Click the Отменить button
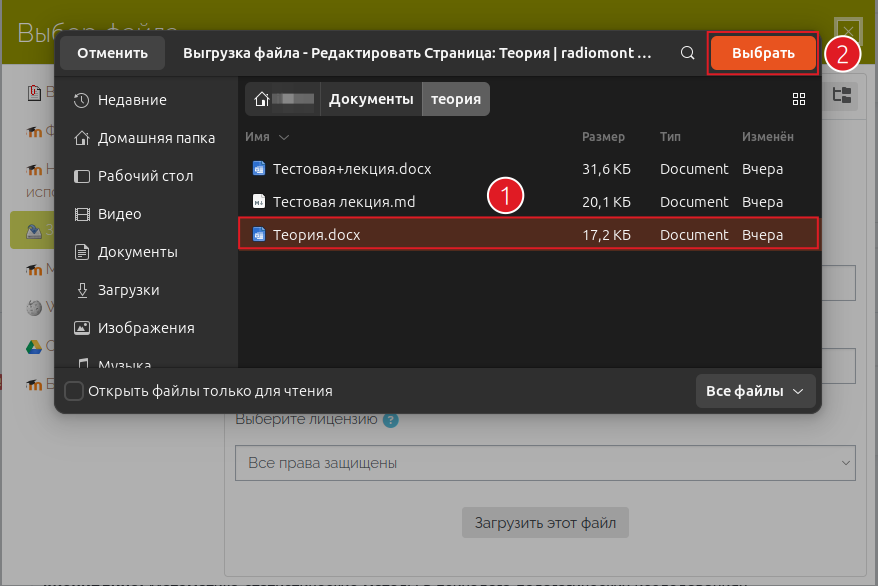The image size is (878, 586). point(112,53)
